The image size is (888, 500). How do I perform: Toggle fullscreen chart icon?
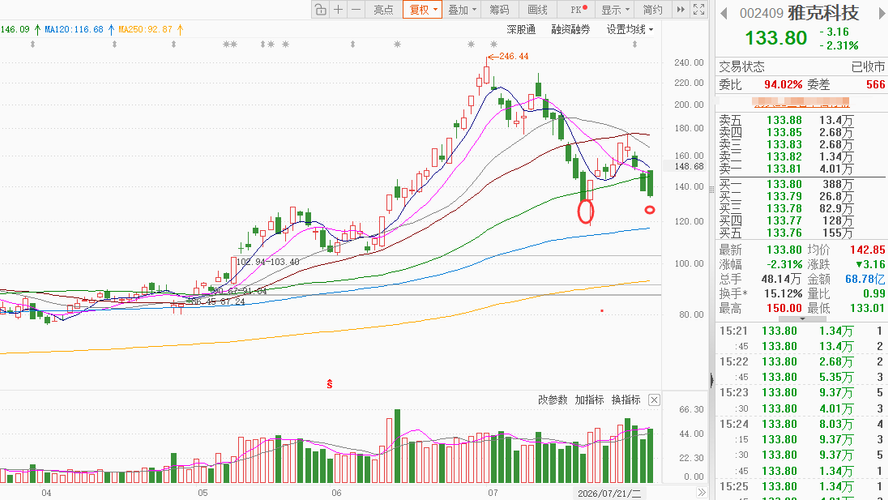pyautogui.click(x=699, y=9)
